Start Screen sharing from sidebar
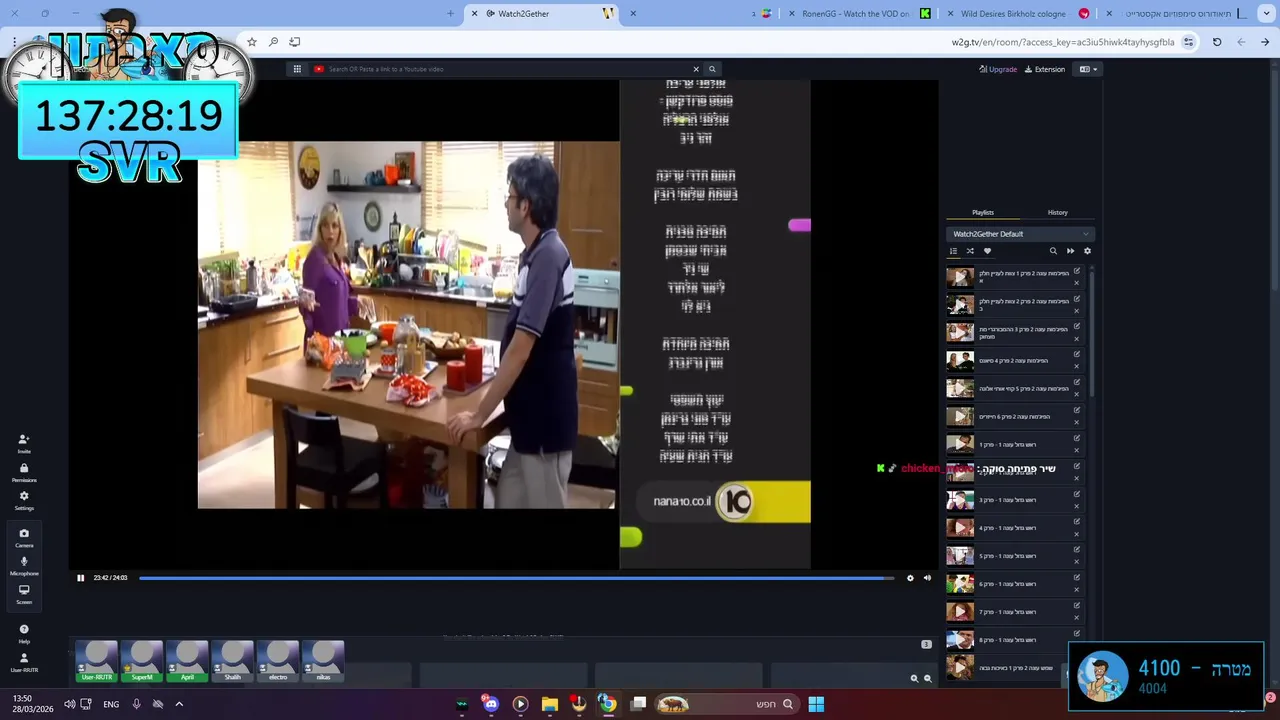This screenshot has height=720, width=1280. click(24, 593)
